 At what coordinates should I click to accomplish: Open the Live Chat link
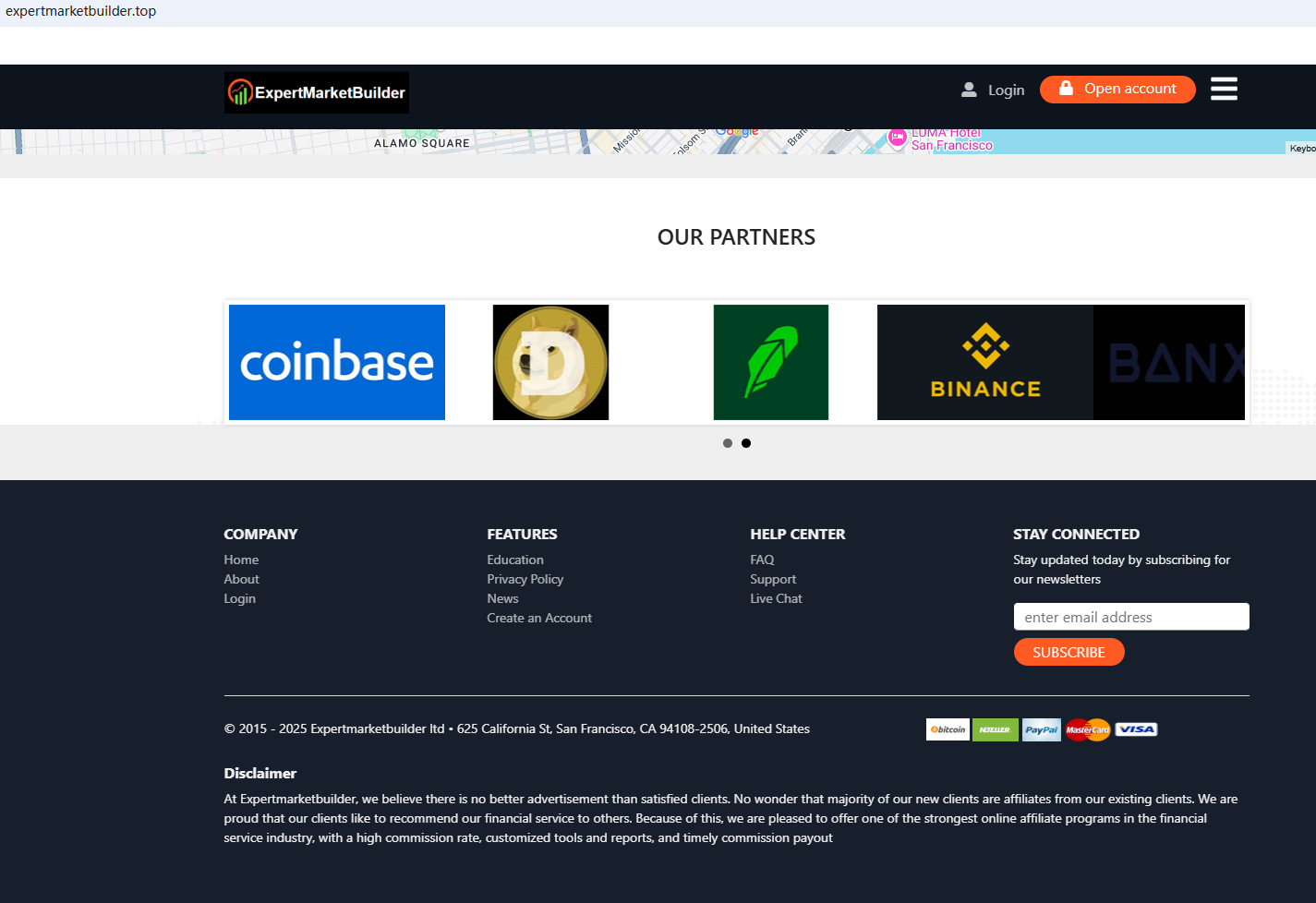pos(776,598)
